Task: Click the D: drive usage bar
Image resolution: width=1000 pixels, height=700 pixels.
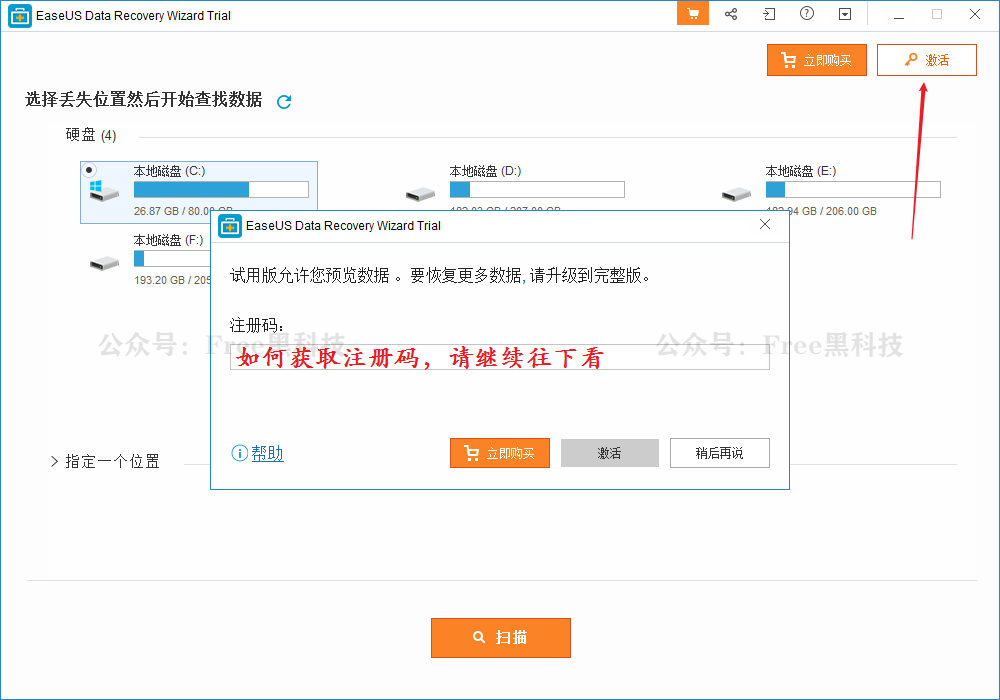Action: point(537,189)
